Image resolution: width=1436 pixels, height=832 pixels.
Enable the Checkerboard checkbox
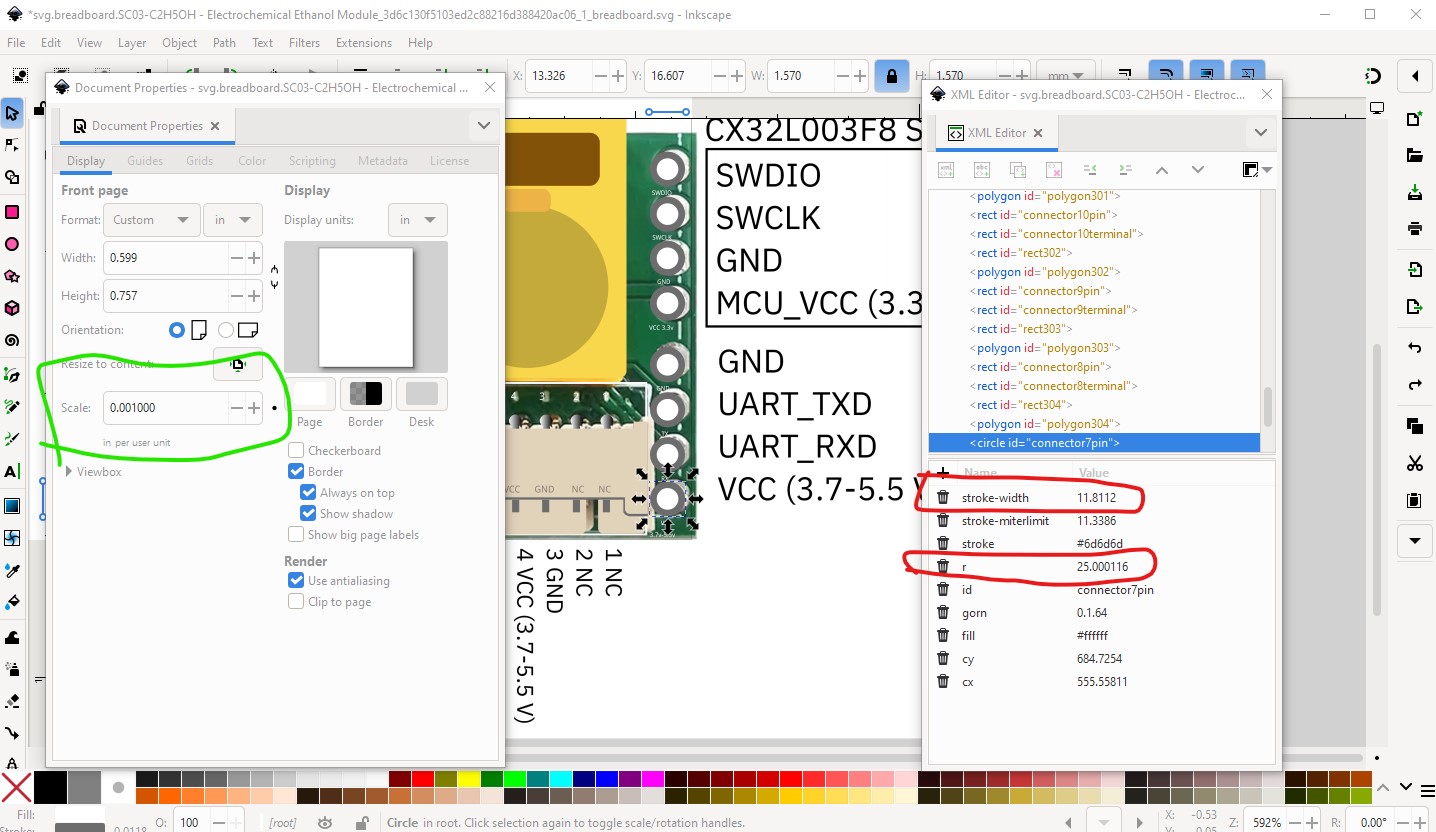[296, 451]
